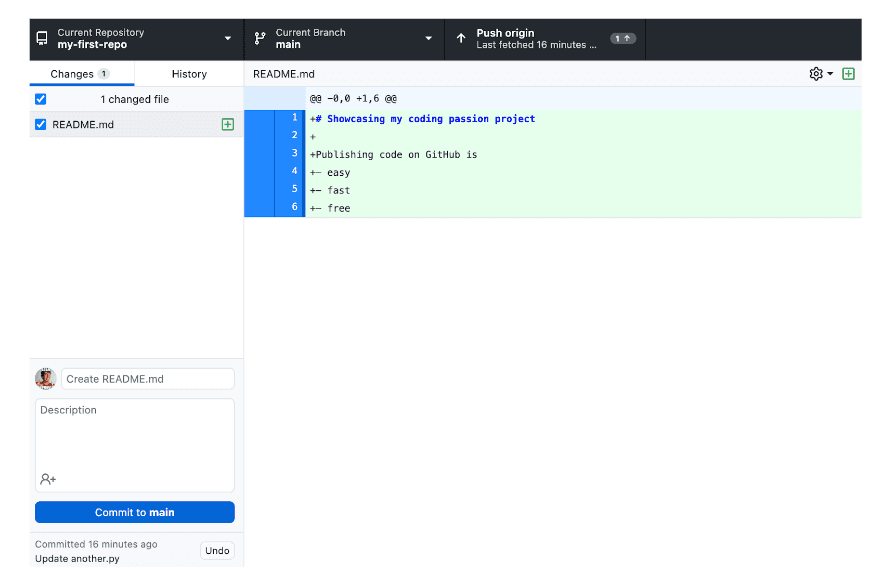Click the repository icon in the toolbar
886x584 pixels.
coord(42,39)
